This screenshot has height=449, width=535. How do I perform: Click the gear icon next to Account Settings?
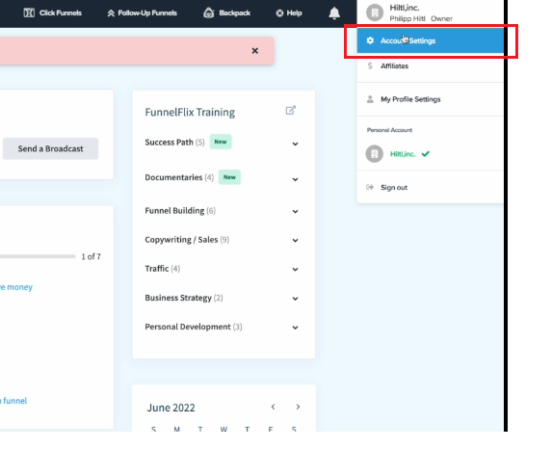370,41
